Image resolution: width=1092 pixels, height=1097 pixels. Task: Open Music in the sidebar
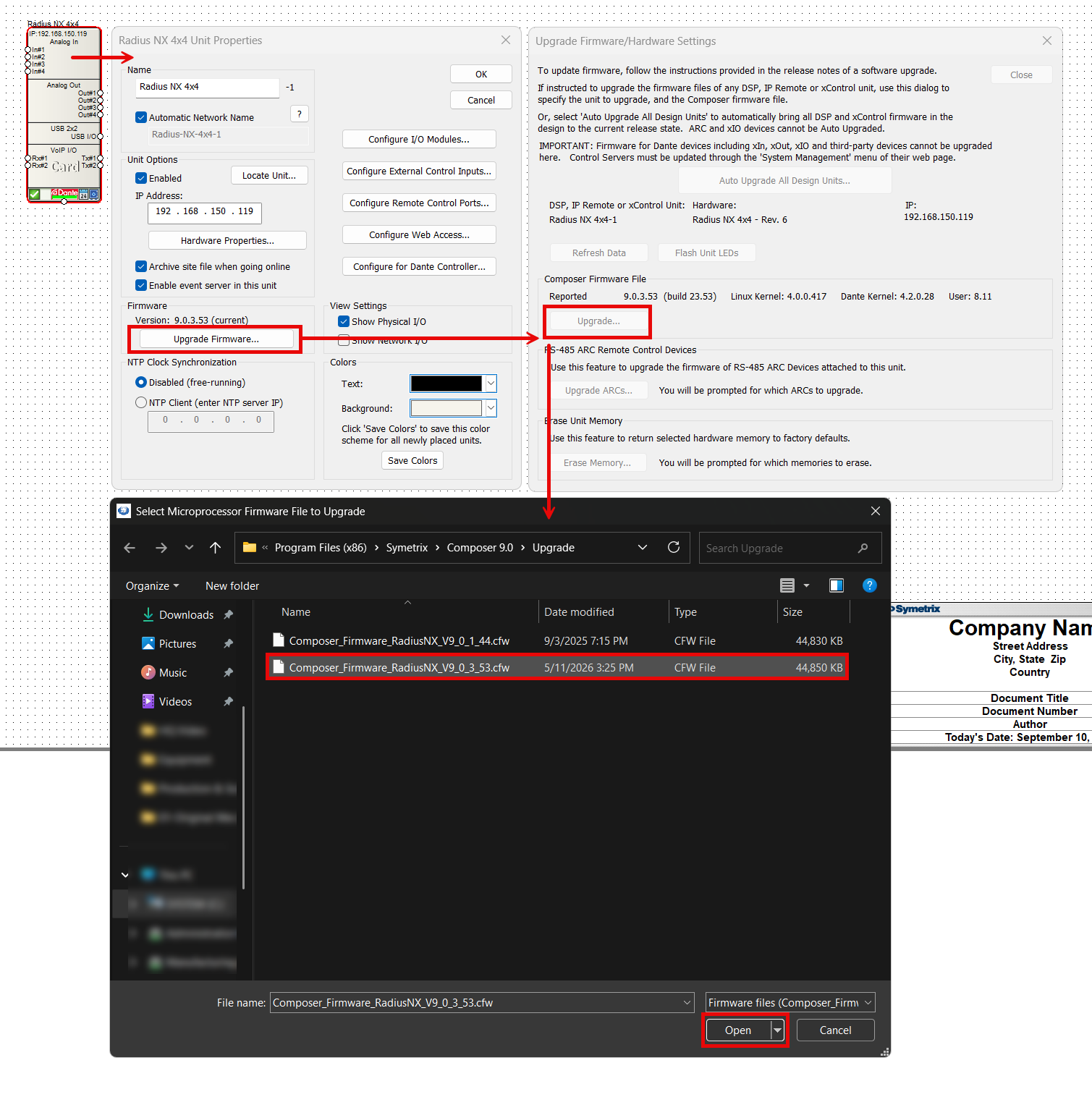[172, 673]
